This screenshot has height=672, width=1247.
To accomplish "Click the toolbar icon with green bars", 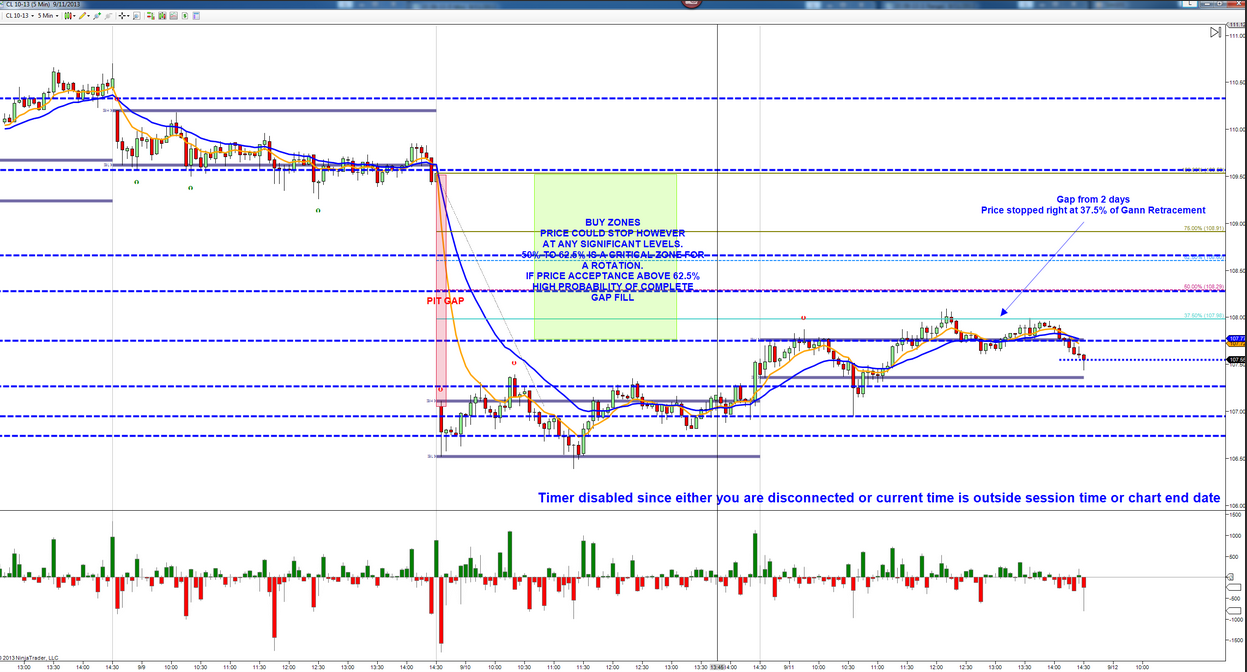I will [162, 16].
